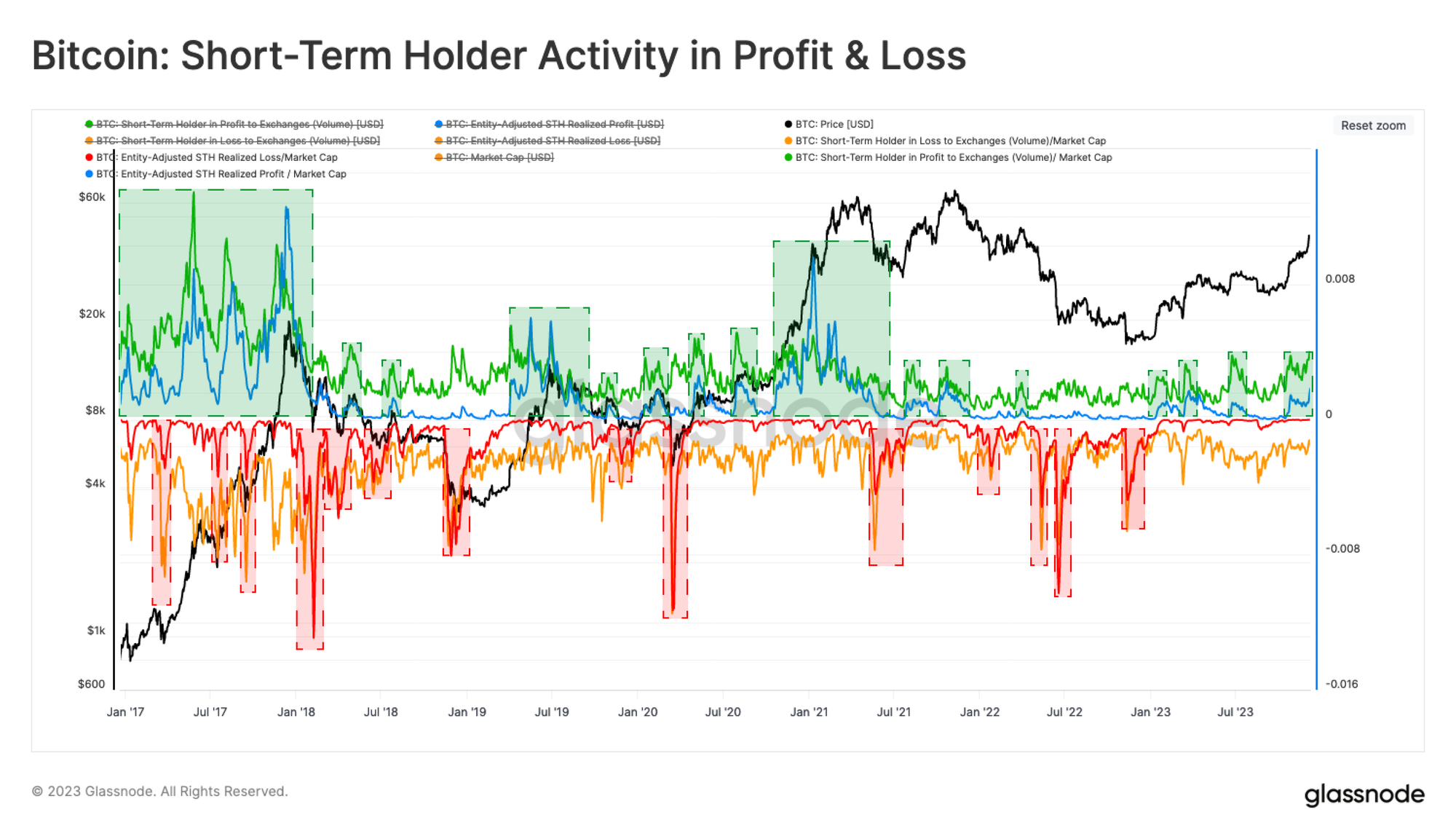Click the $60k price axis label

(92, 197)
